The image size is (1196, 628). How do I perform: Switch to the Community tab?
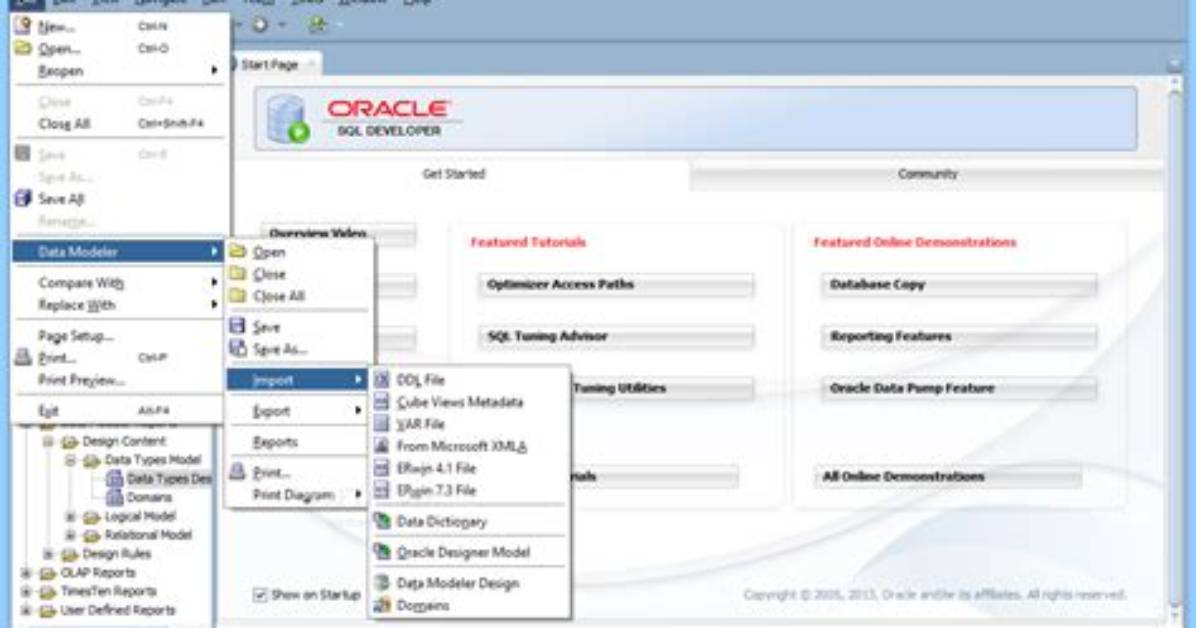tap(927, 174)
